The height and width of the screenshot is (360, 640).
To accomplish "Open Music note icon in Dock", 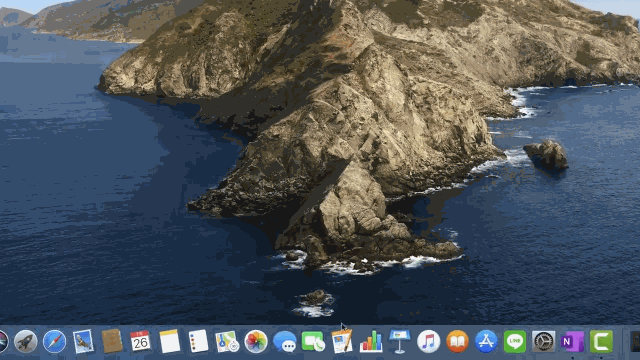I will point(429,341).
